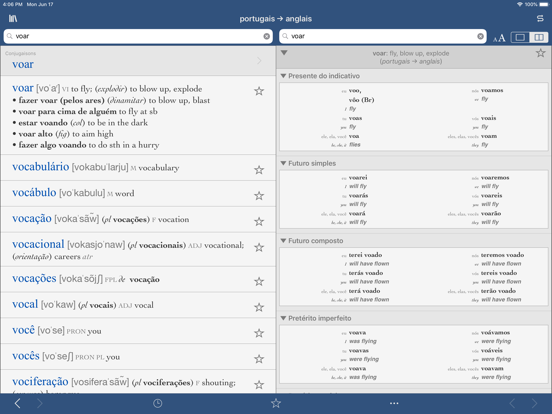Star the voar dictionary entry
552x414 pixels.
(x=259, y=91)
